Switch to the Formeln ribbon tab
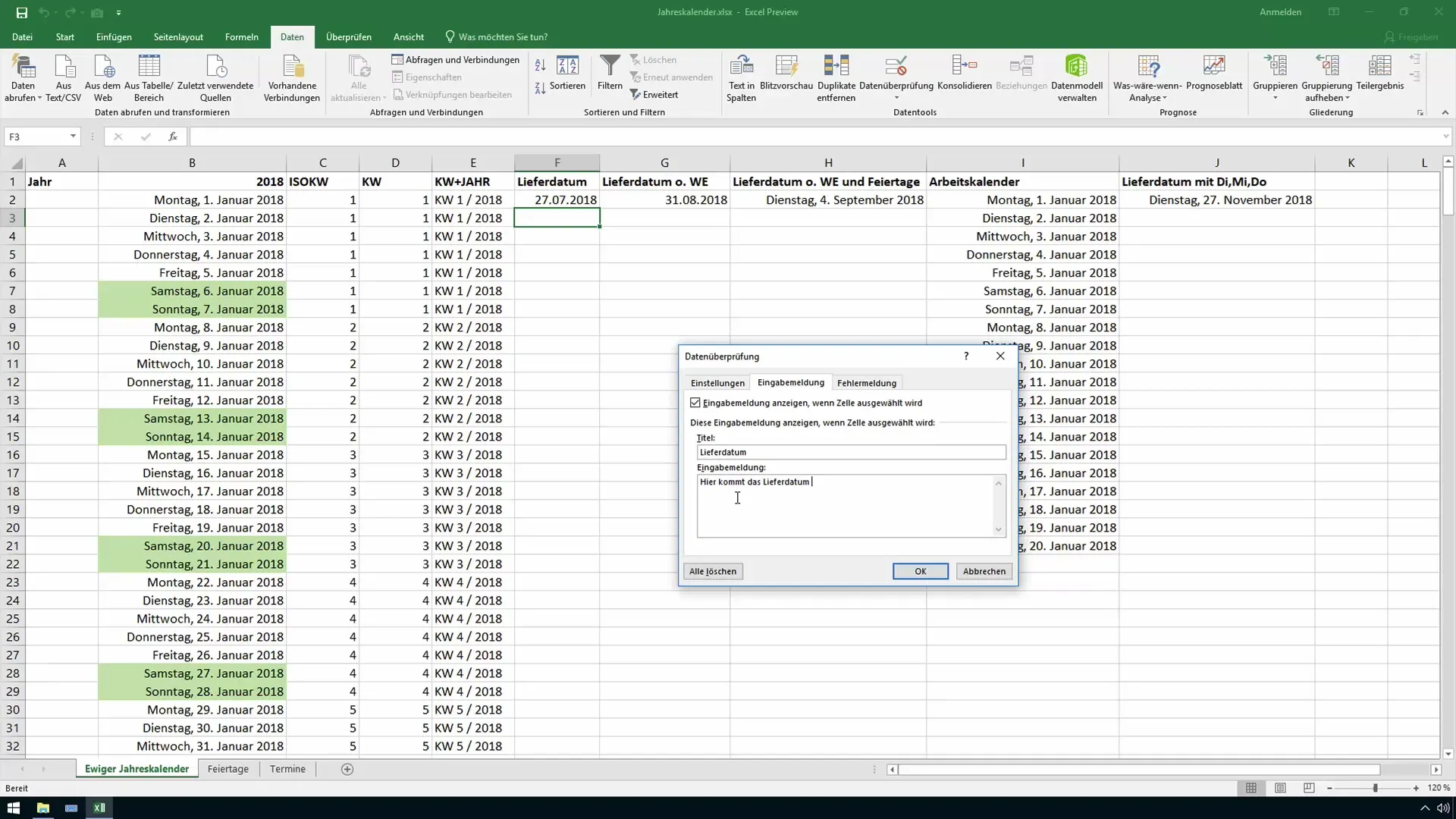Screen dimensions: 1456x819 [241, 36]
